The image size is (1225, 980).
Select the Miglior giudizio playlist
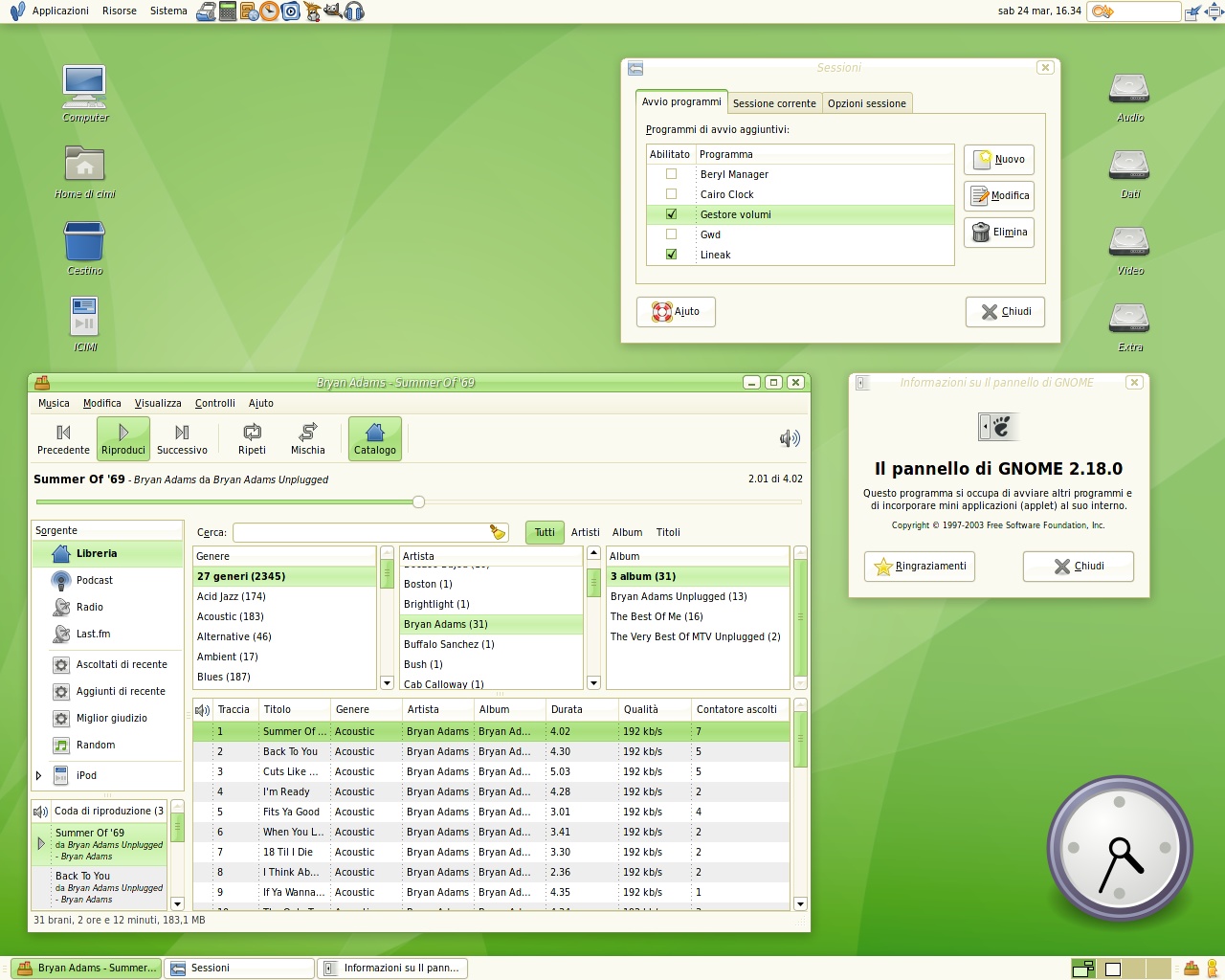pos(107,718)
